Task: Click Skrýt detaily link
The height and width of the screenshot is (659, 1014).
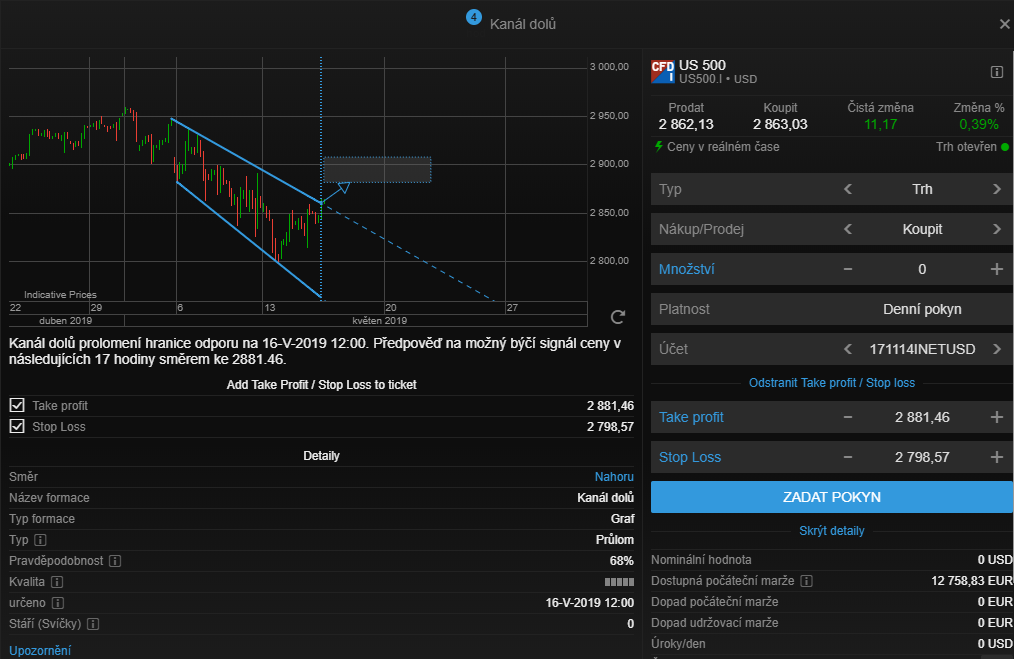Action: point(832,531)
